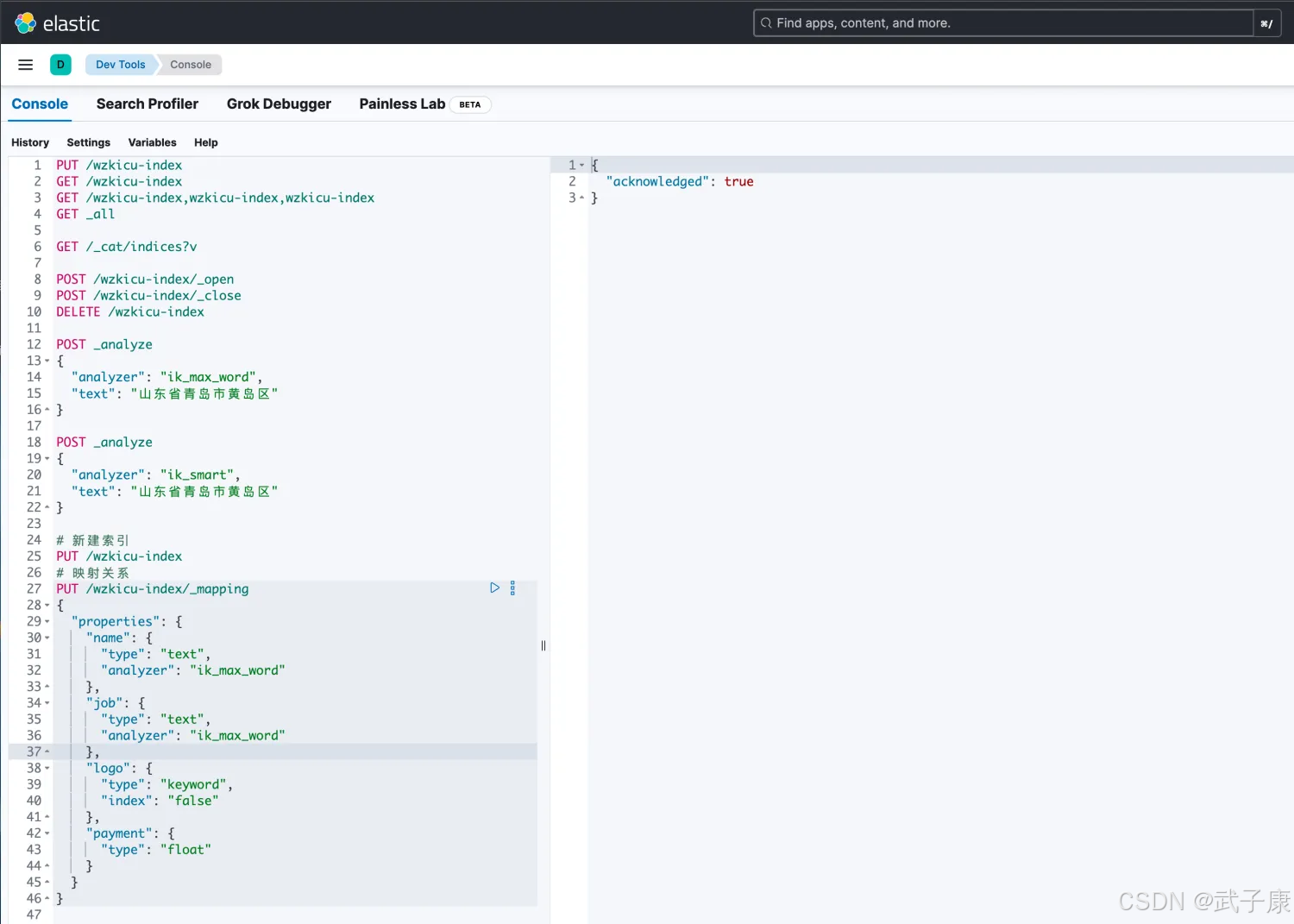The image size is (1294, 924).
Task: Click the search magnifier icon in top bar
Action: [765, 23]
